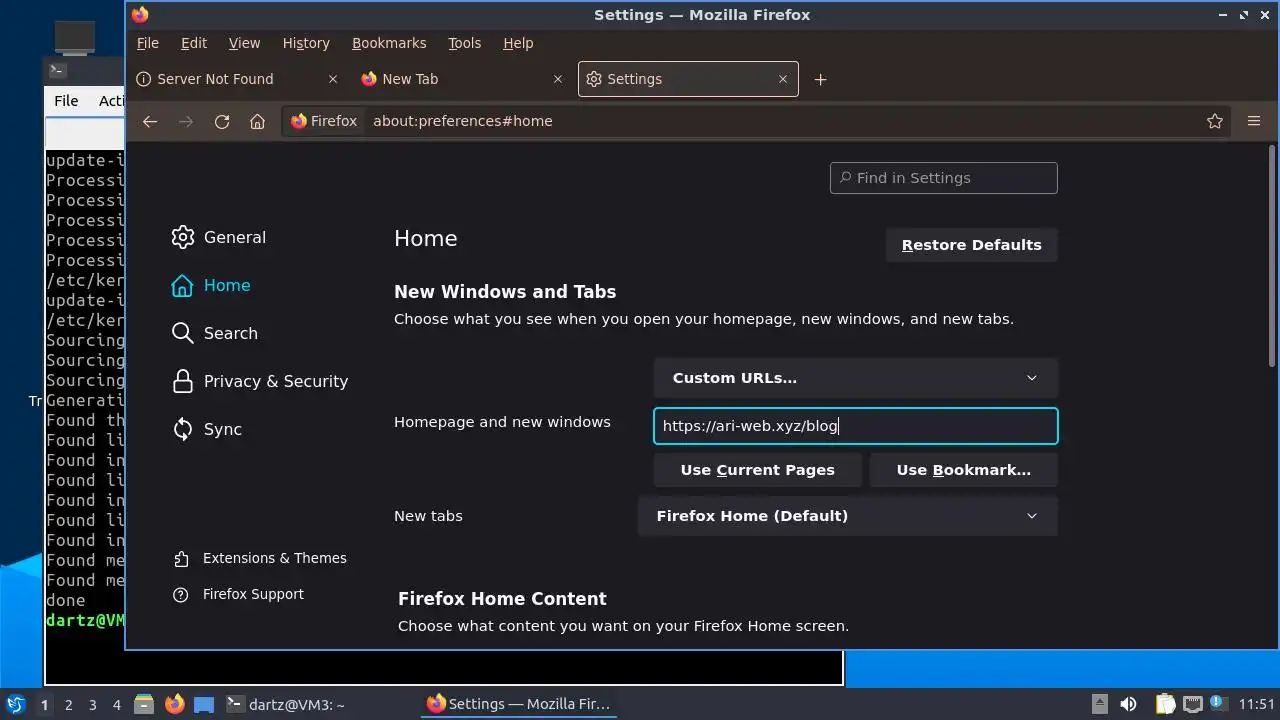Open the New tabs Firefox Home (Default) dropdown
1280x720 pixels.
pos(847,516)
